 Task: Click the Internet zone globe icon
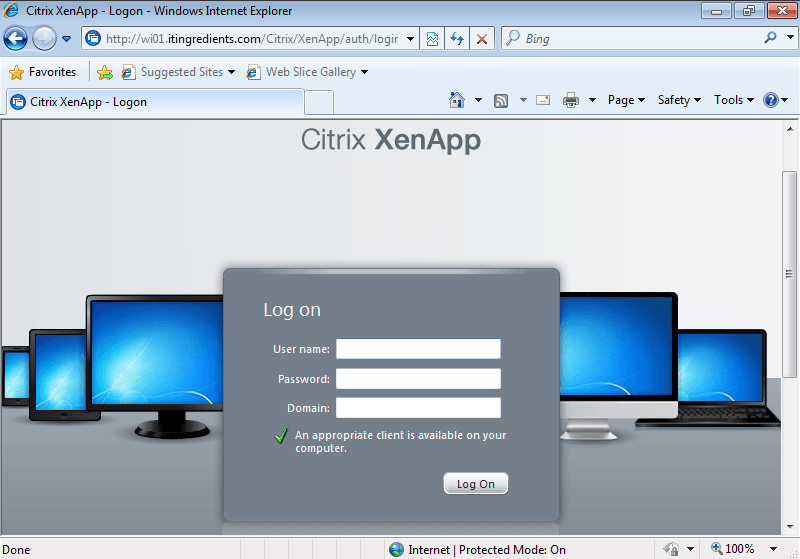coord(396,549)
